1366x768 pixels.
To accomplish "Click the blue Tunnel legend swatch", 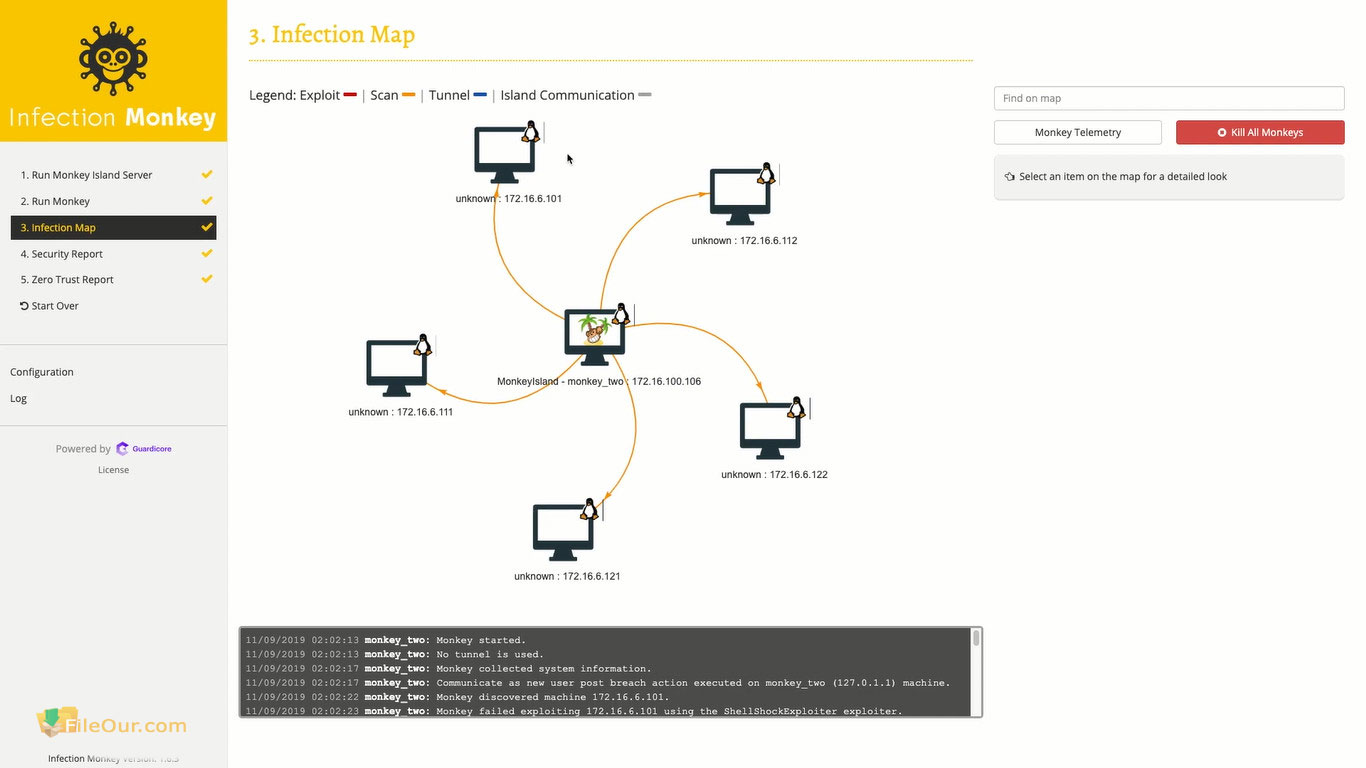I will point(480,95).
